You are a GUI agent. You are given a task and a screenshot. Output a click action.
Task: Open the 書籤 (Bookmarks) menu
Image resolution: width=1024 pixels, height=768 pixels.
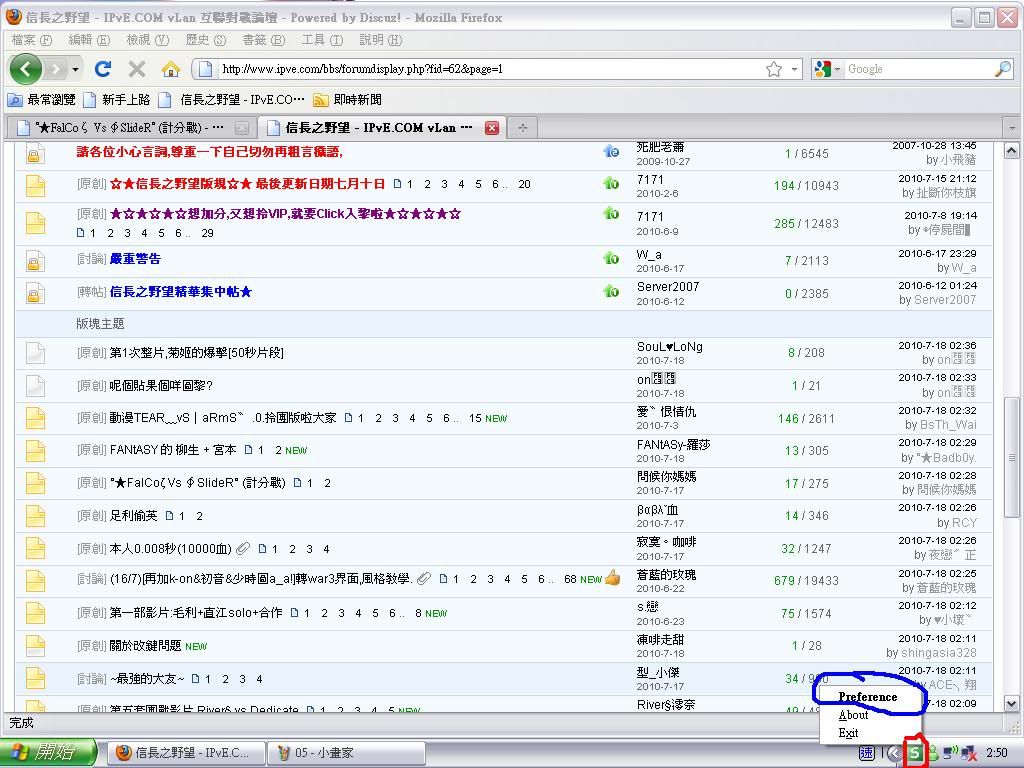pos(263,40)
